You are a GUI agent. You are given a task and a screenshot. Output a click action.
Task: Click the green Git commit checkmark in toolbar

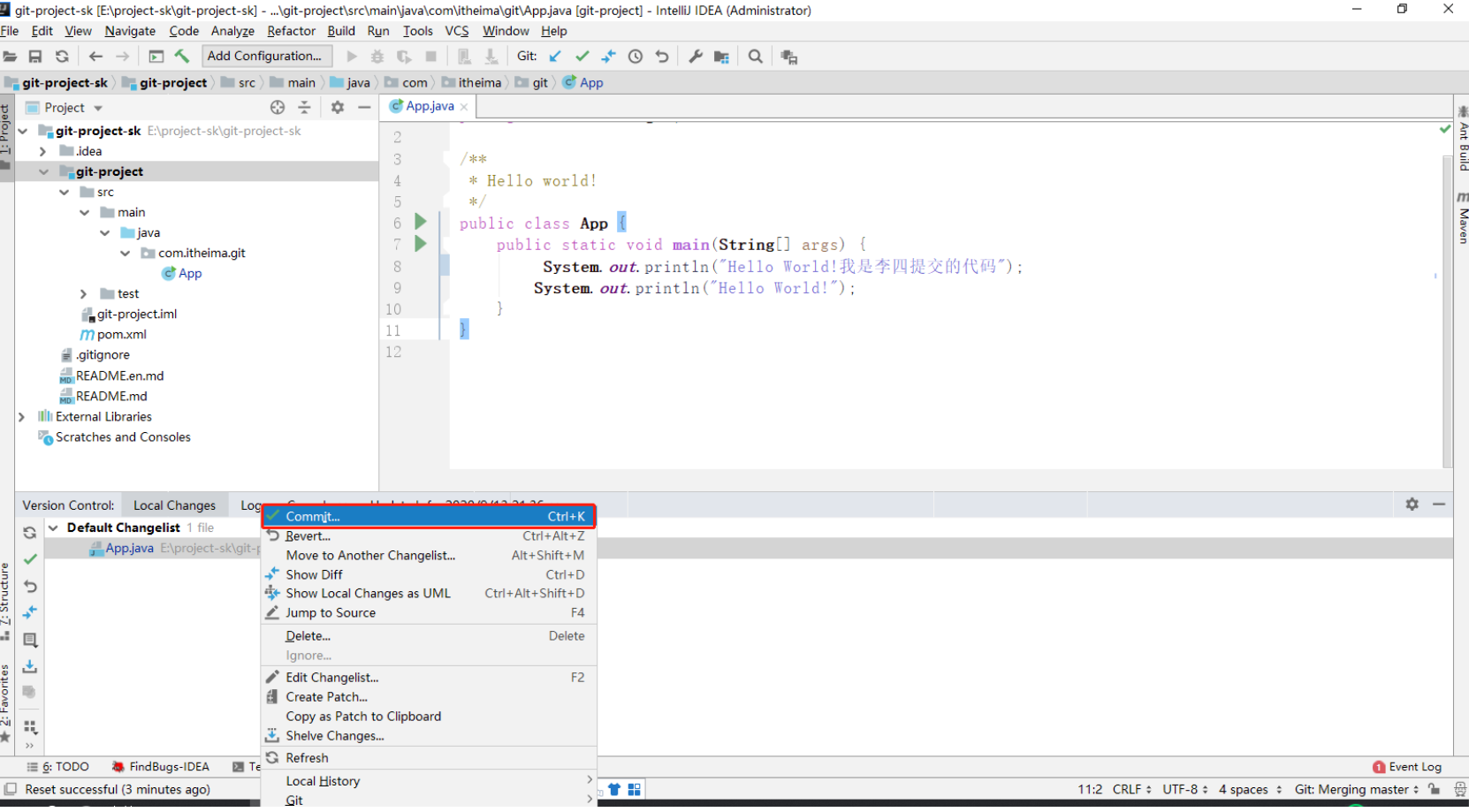[582, 57]
